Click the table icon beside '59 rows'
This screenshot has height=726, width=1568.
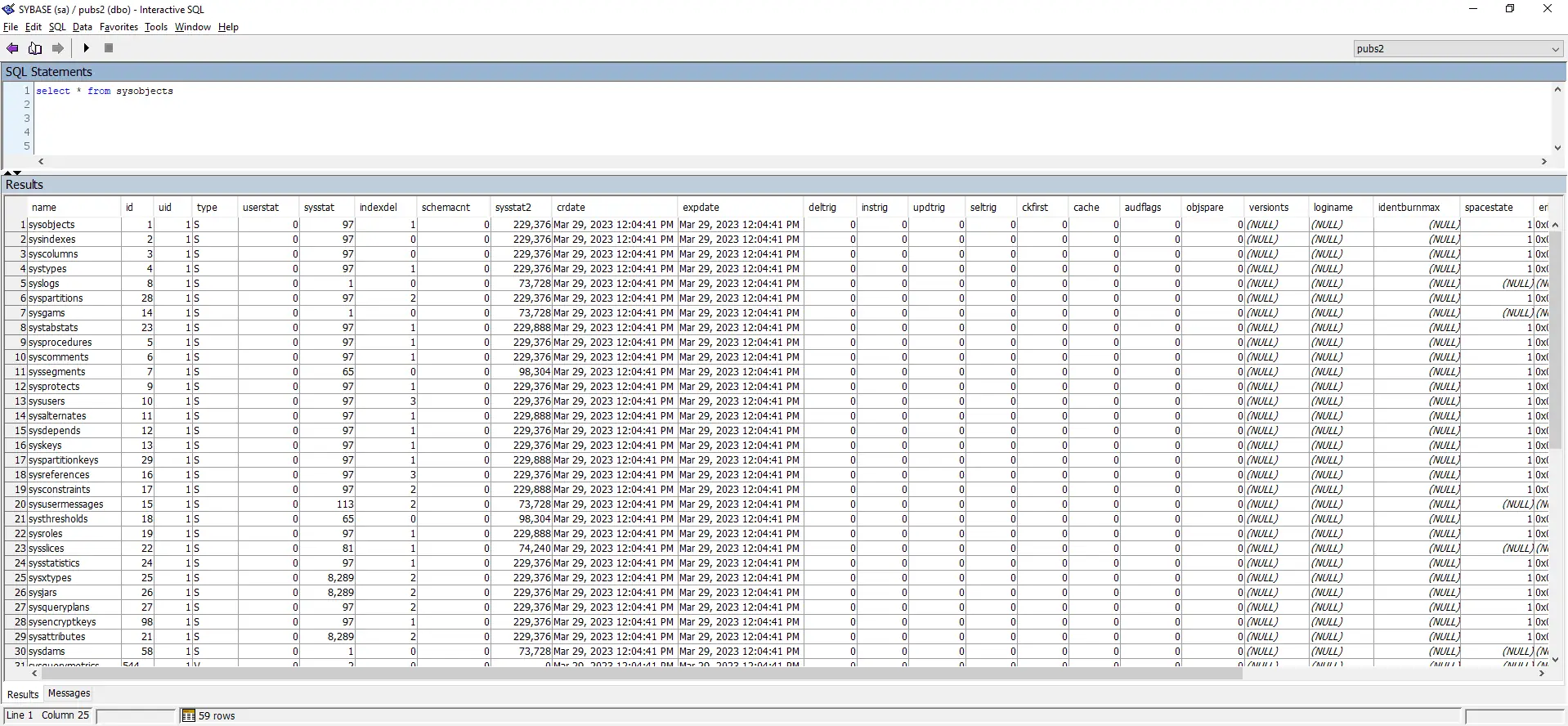click(188, 716)
